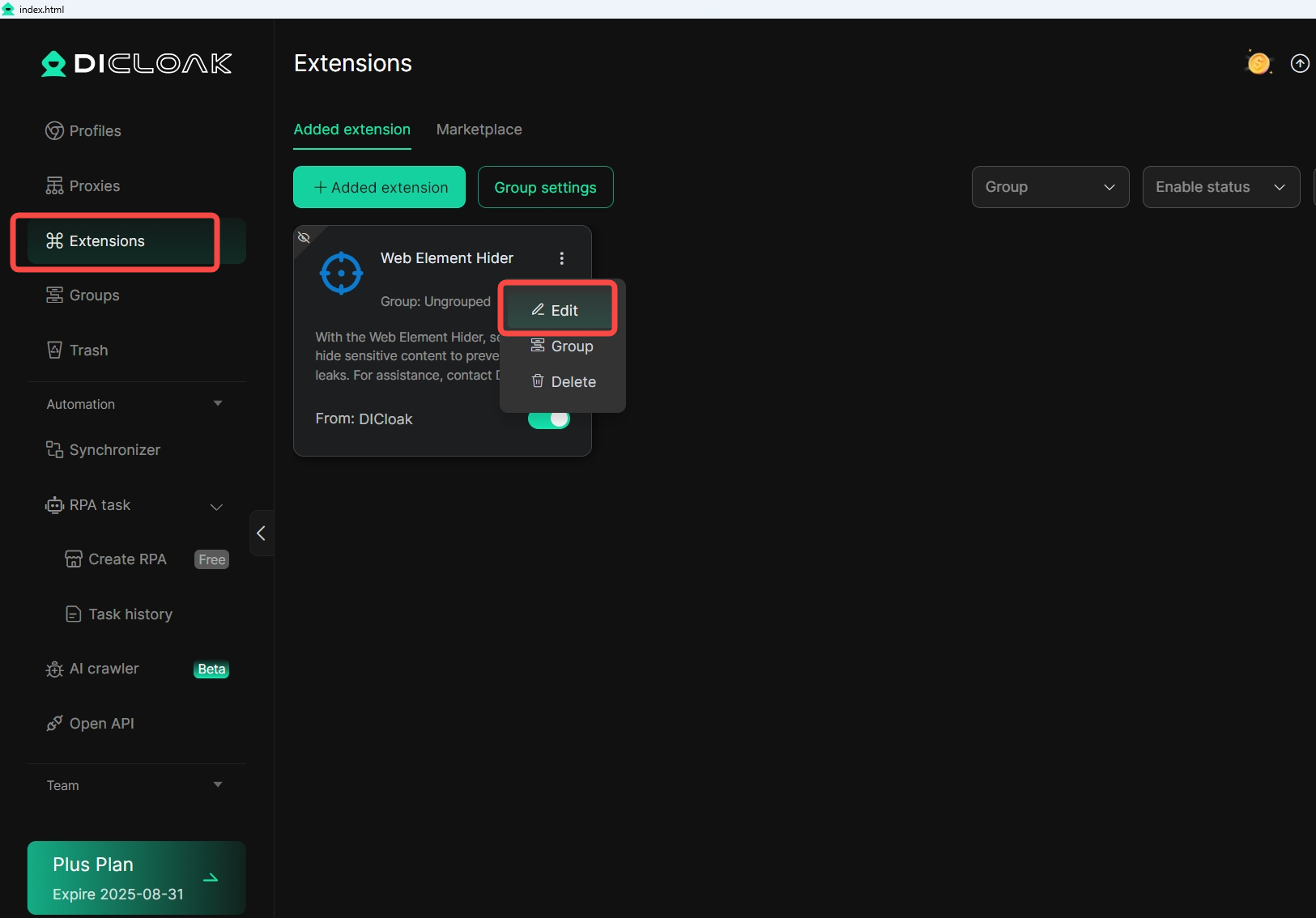Click the 'From: DICloak' text
Screen dimensions: 1316x918
click(x=364, y=419)
